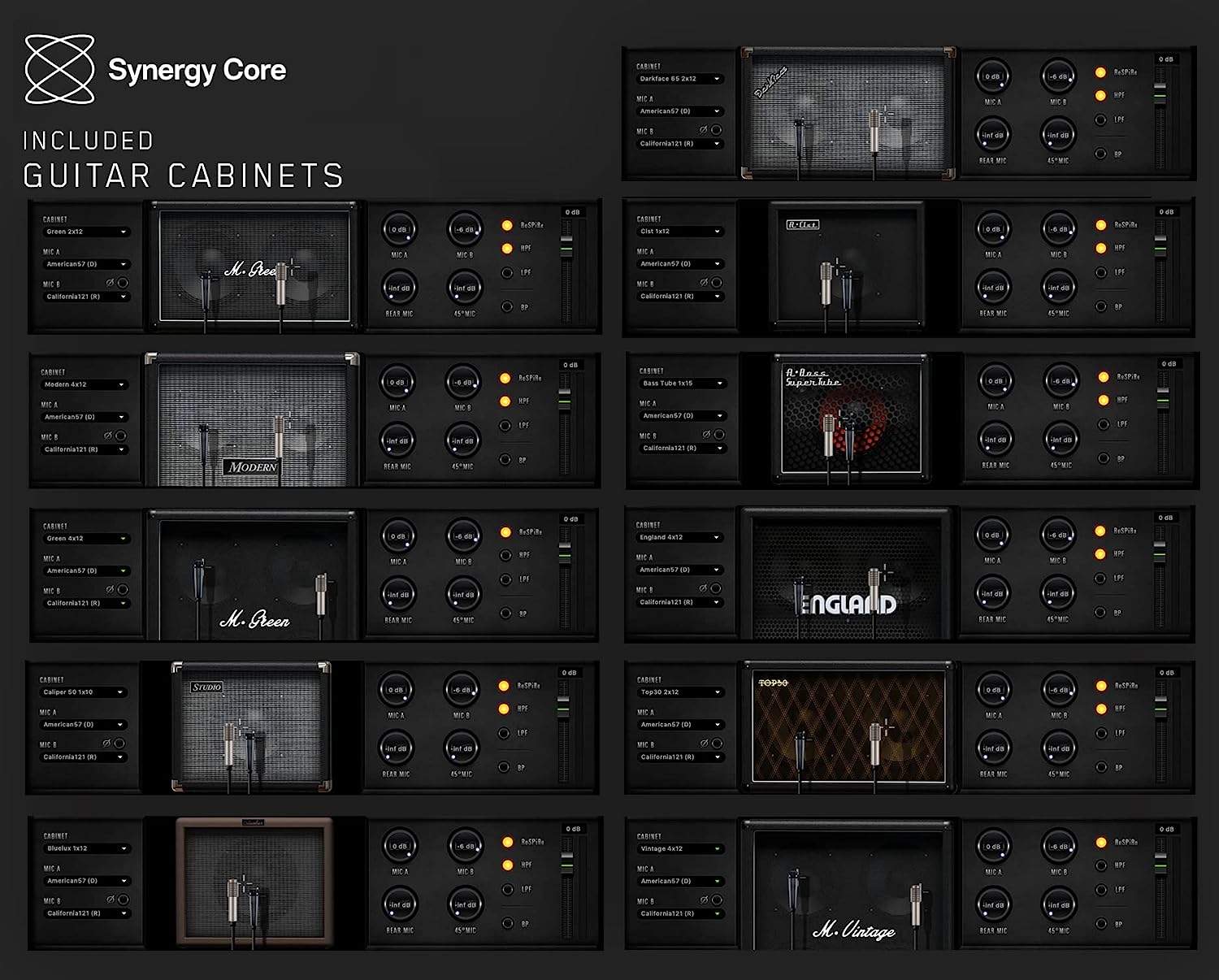The width and height of the screenshot is (1219, 980).
Task: Click the Mic A knob on Green 2x12
Action: pyautogui.click(x=399, y=230)
